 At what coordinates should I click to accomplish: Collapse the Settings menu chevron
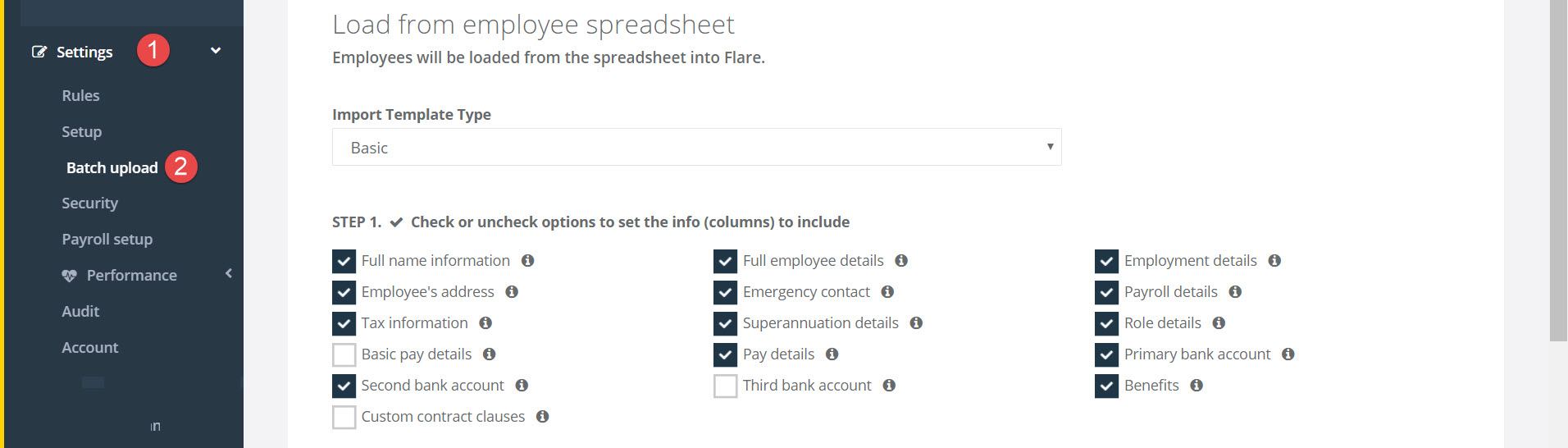click(x=216, y=51)
